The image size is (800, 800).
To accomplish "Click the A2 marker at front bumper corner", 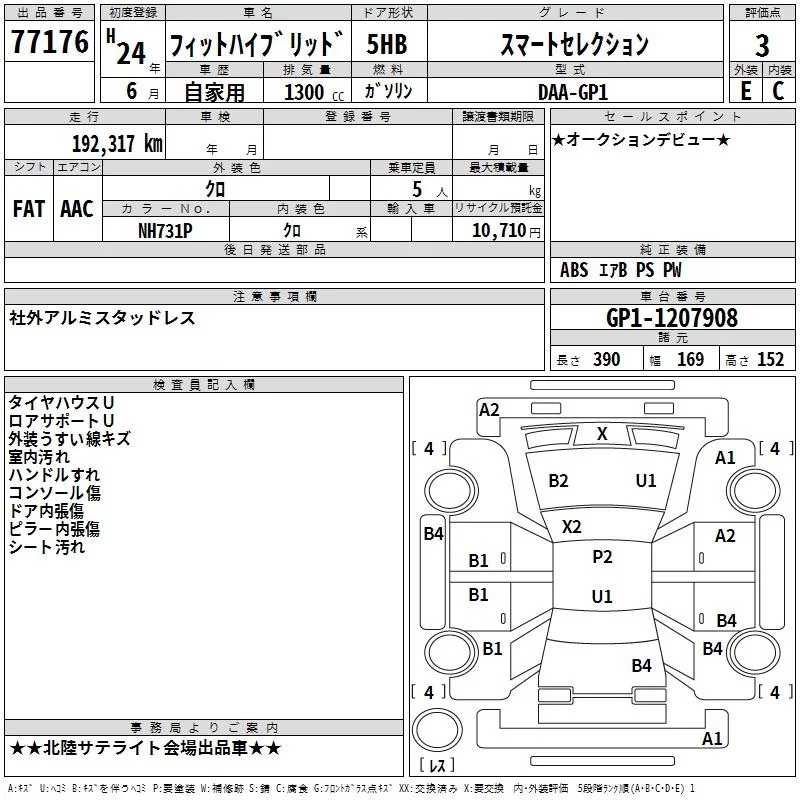I will 489,410.
